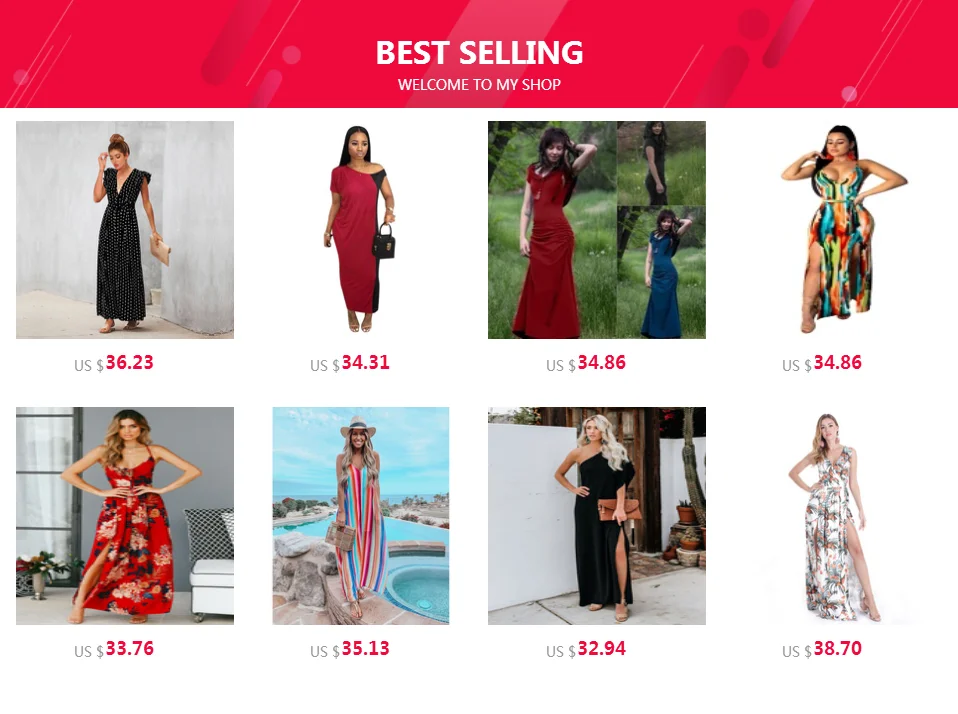The height and width of the screenshot is (714, 958).
Task: Open the black polka dot maxi dress thumbnail
Action: pyautogui.click(x=125, y=230)
